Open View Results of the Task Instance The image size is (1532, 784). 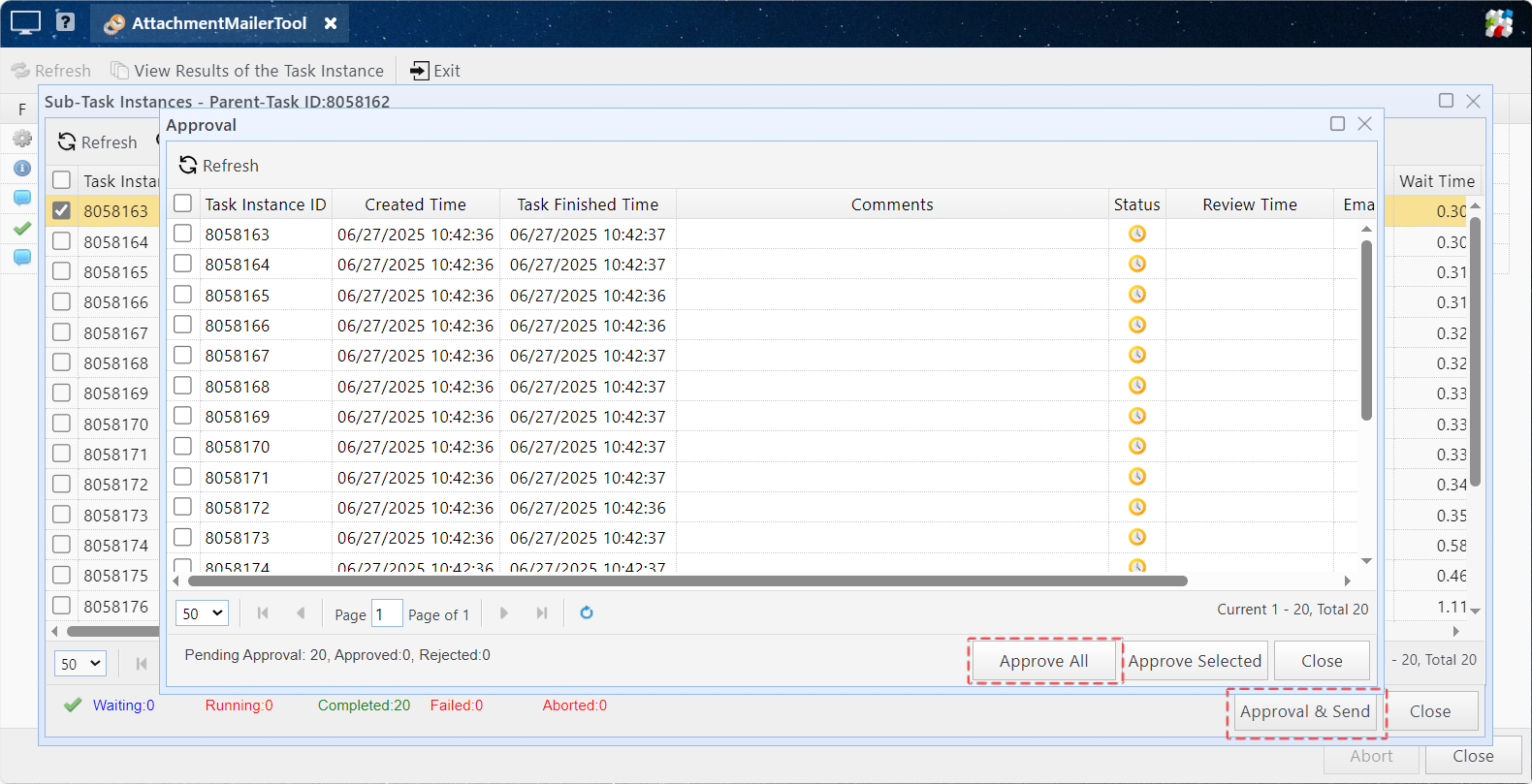[x=247, y=71]
